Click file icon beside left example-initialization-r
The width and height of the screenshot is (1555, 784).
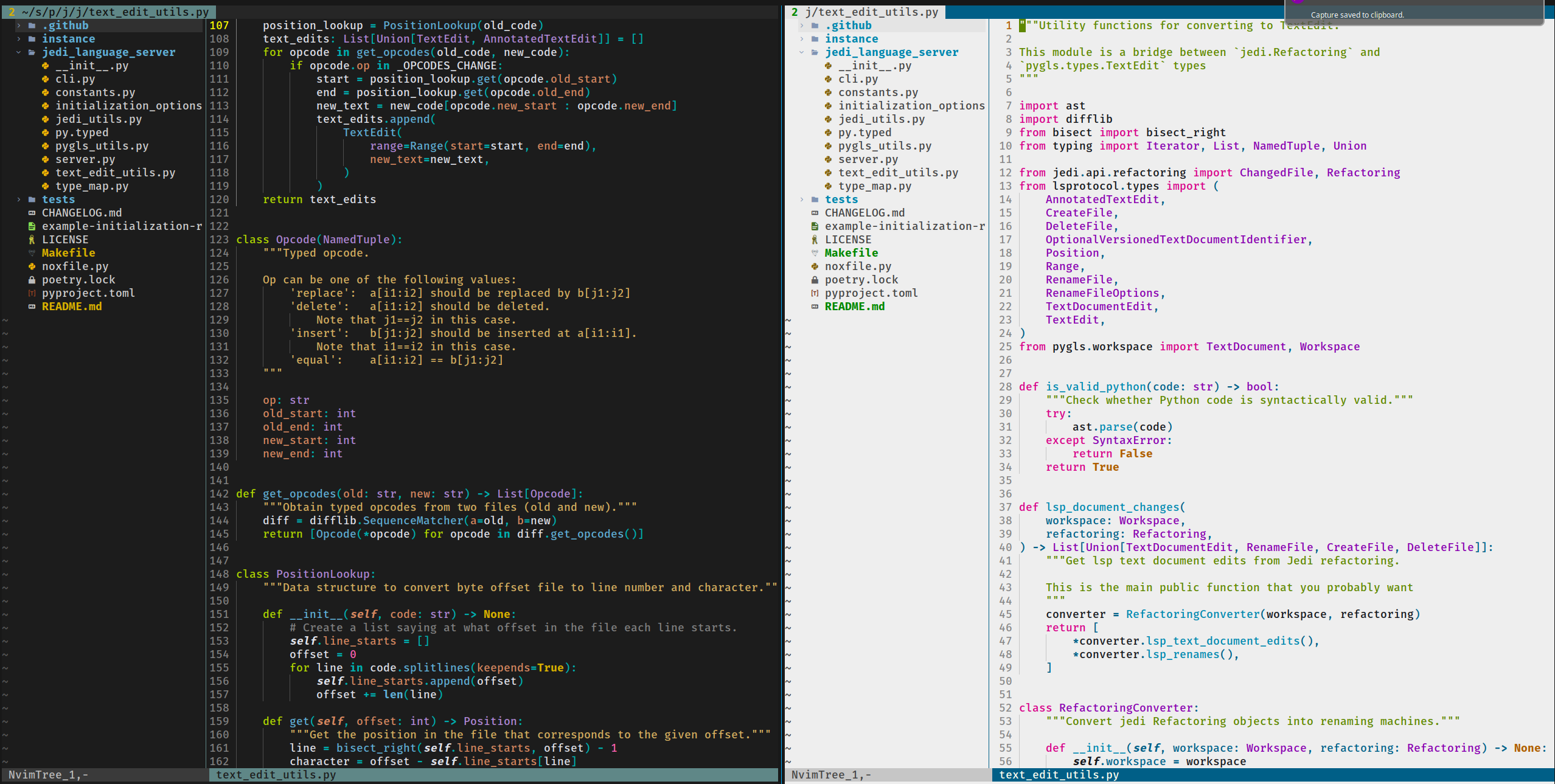32,226
